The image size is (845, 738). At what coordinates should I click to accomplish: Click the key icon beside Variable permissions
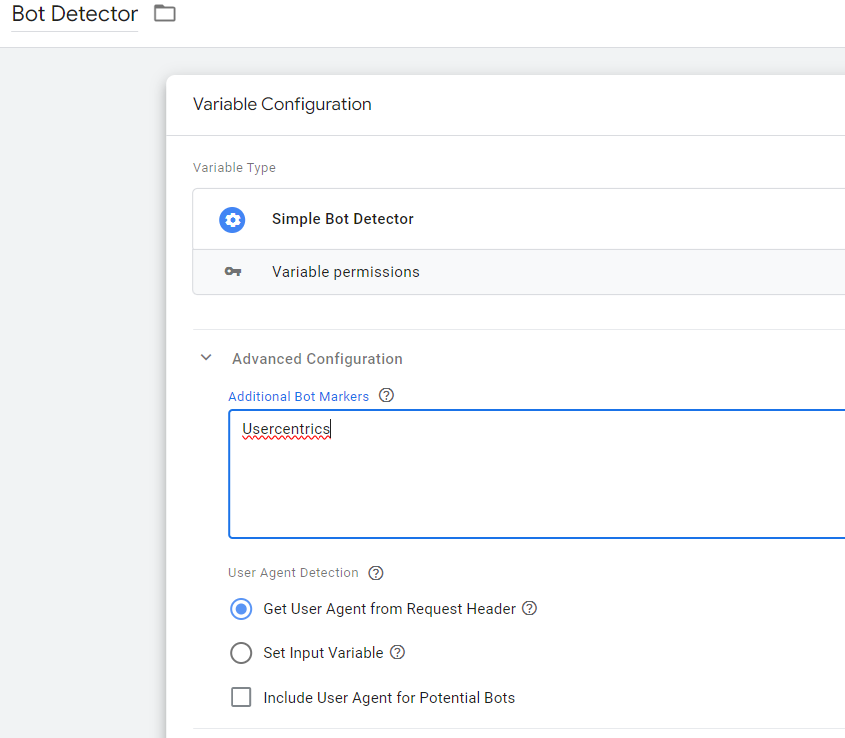(x=233, y=271)
